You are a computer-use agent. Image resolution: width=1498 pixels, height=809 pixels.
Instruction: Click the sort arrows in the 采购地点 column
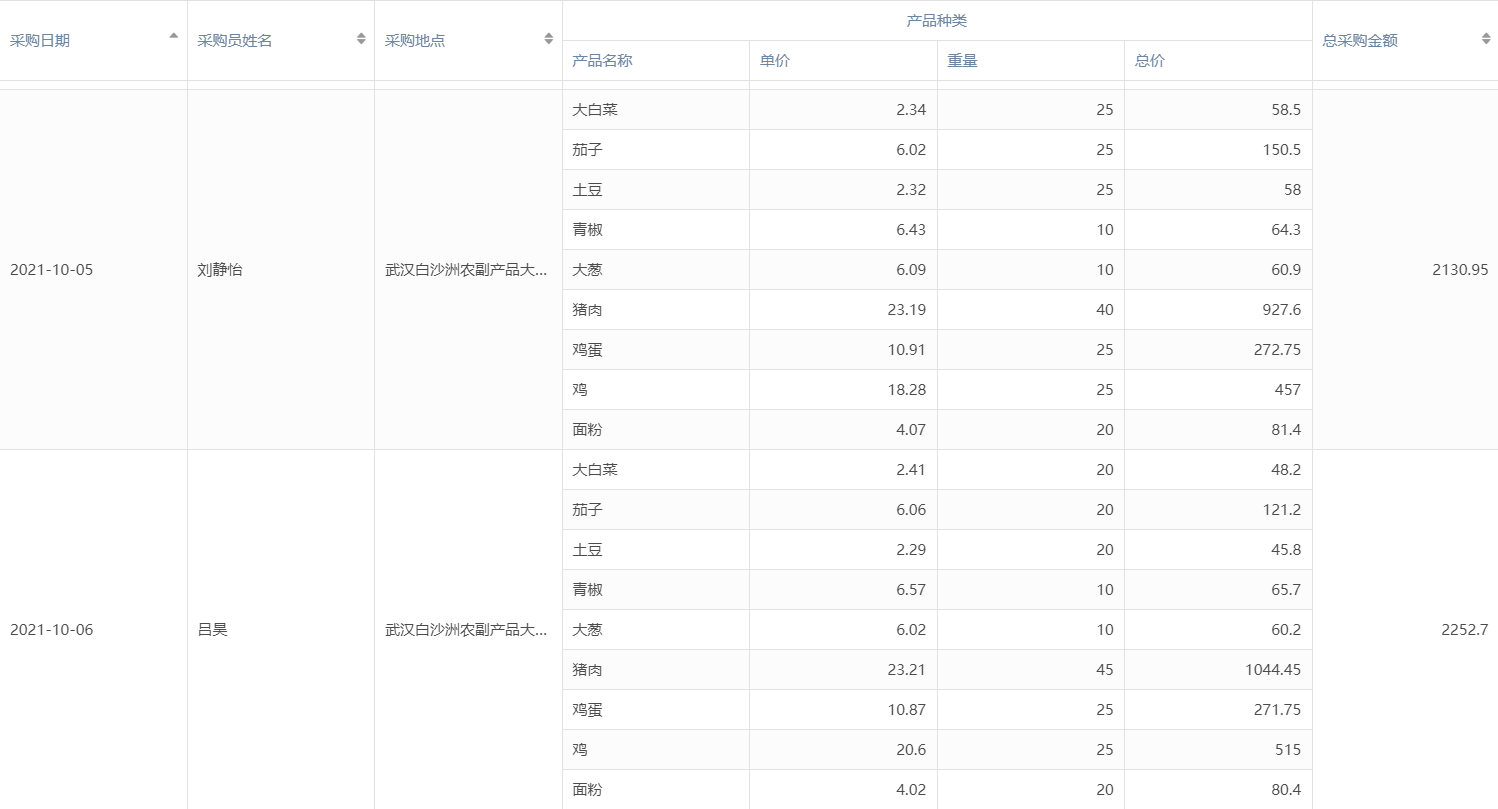(x=548, y=39)
